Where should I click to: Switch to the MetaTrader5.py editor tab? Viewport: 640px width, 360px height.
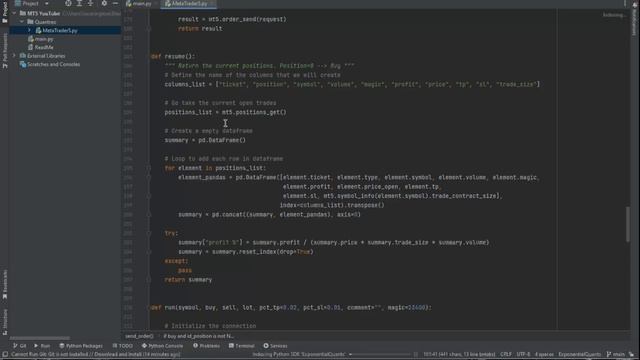click(x=189, y=4)
